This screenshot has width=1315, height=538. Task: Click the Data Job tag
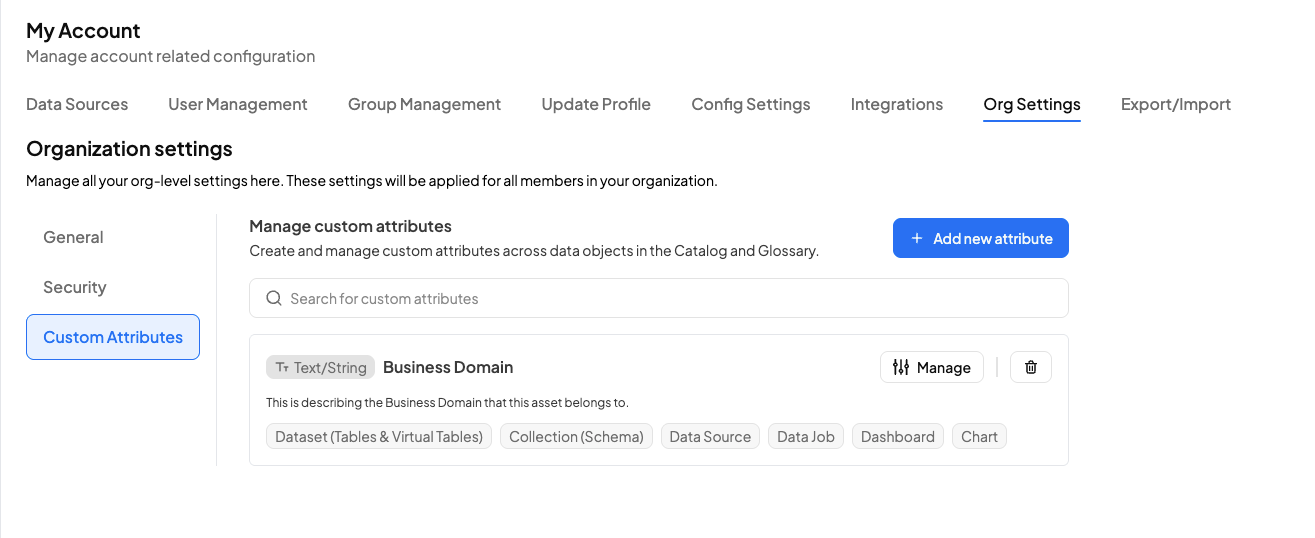click(x=806, y=436)
